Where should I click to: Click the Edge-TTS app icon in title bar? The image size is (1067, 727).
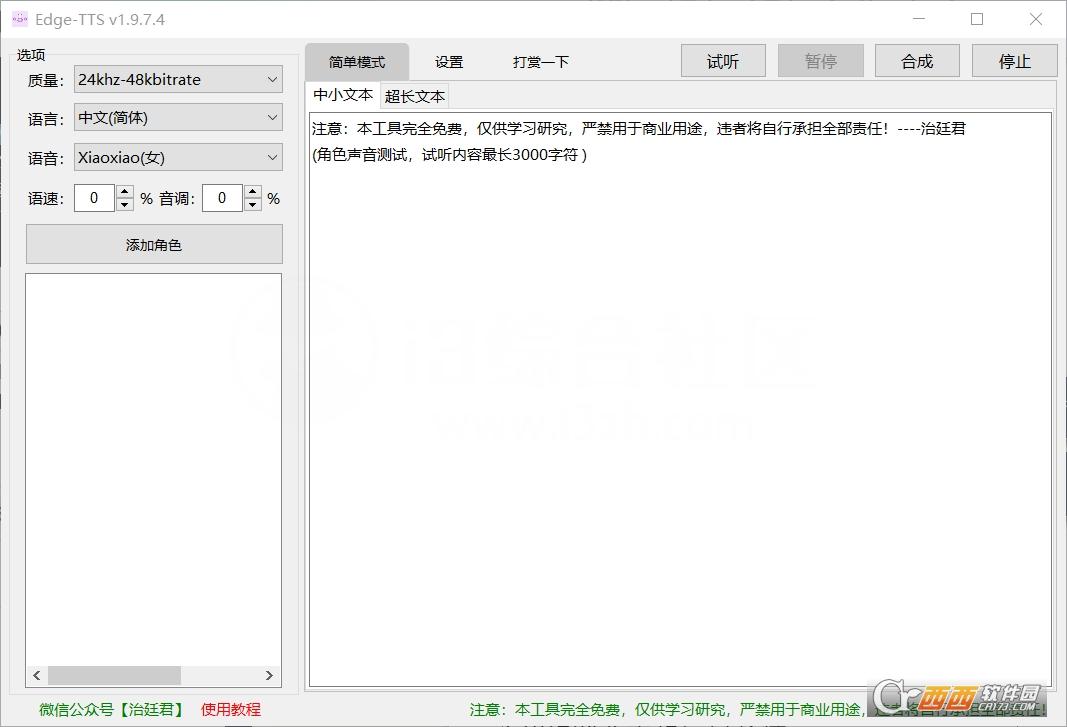(20, 19)
